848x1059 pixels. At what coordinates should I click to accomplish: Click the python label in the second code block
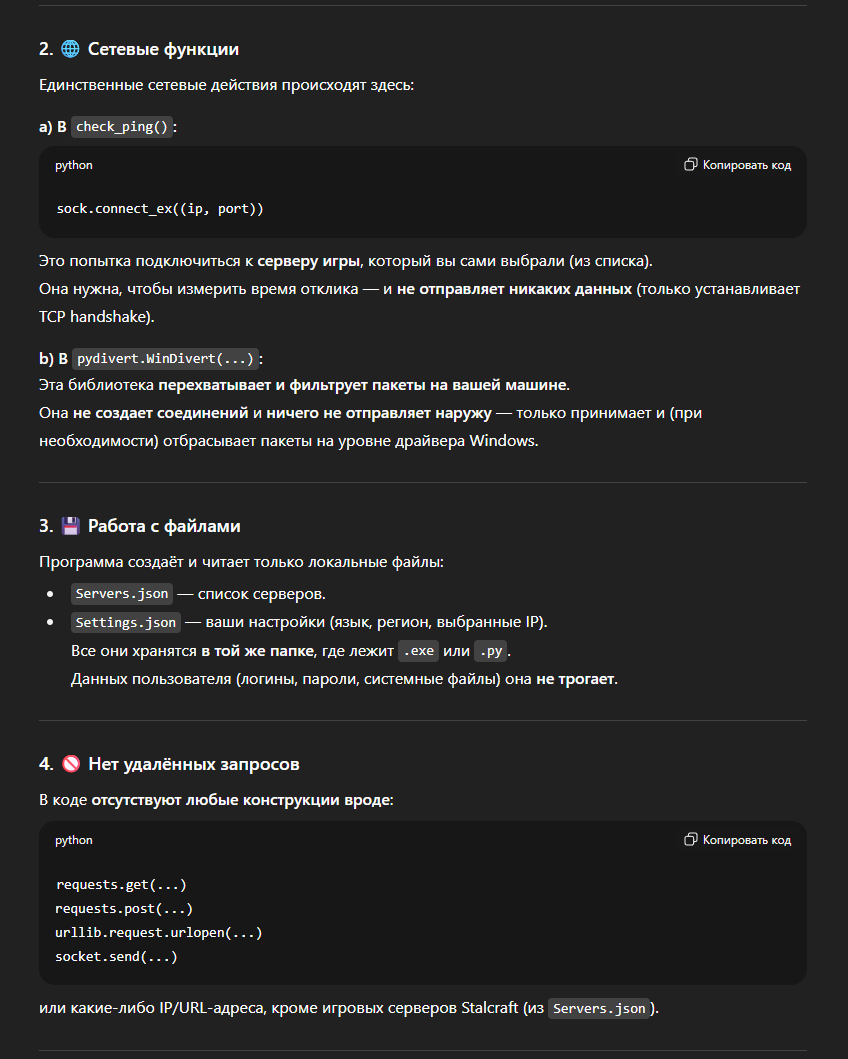(74, 840)
